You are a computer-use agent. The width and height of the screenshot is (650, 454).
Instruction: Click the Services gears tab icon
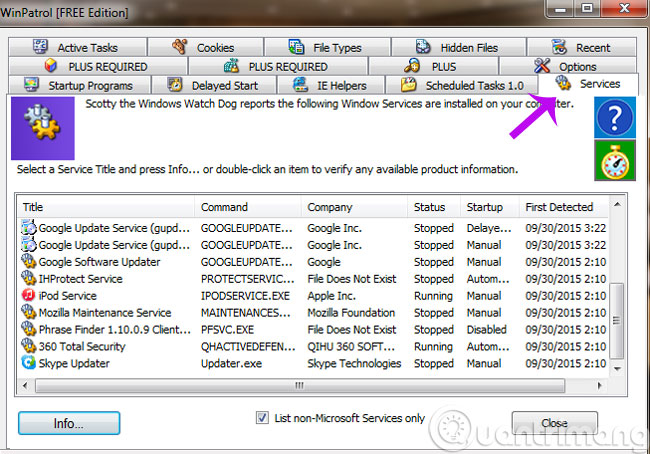563,83
